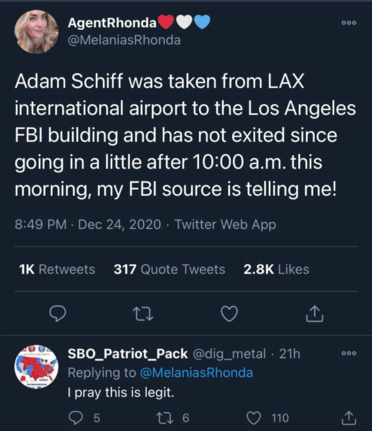Screen dimensions: 372x431
Task: View the 1K Retweets list
Action: pos(57,269)
